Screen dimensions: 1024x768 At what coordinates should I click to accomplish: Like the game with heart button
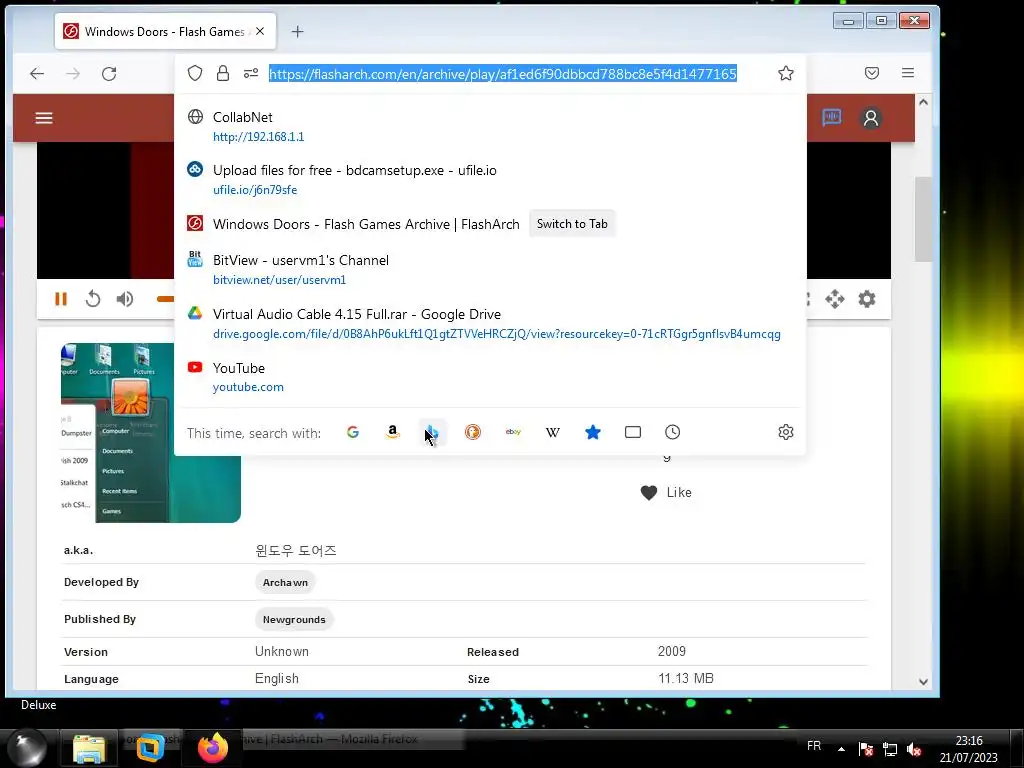point(665,492)
